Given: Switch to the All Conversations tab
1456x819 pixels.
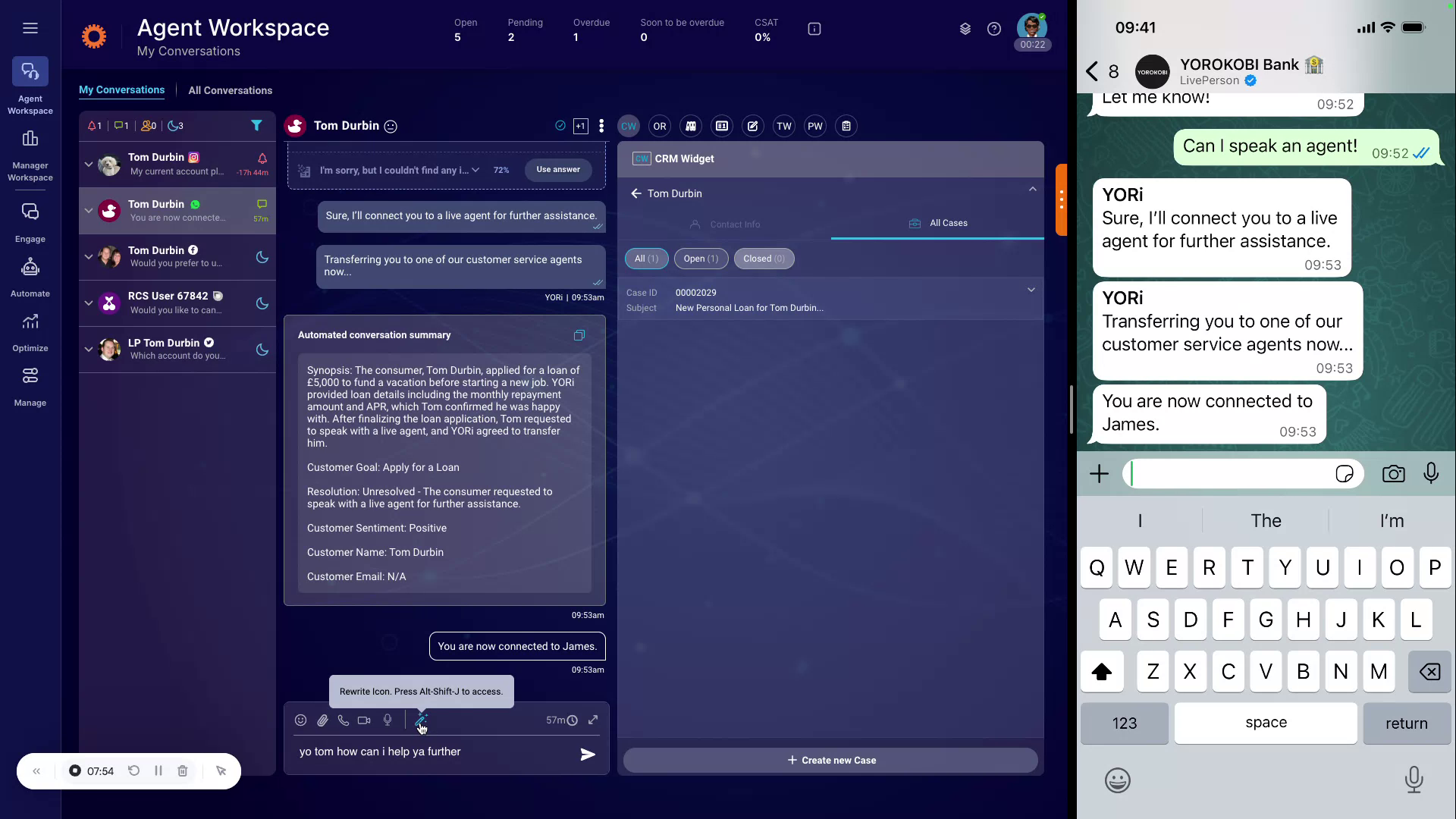Looking at the screenshot, I should click(x=230, y=90).
